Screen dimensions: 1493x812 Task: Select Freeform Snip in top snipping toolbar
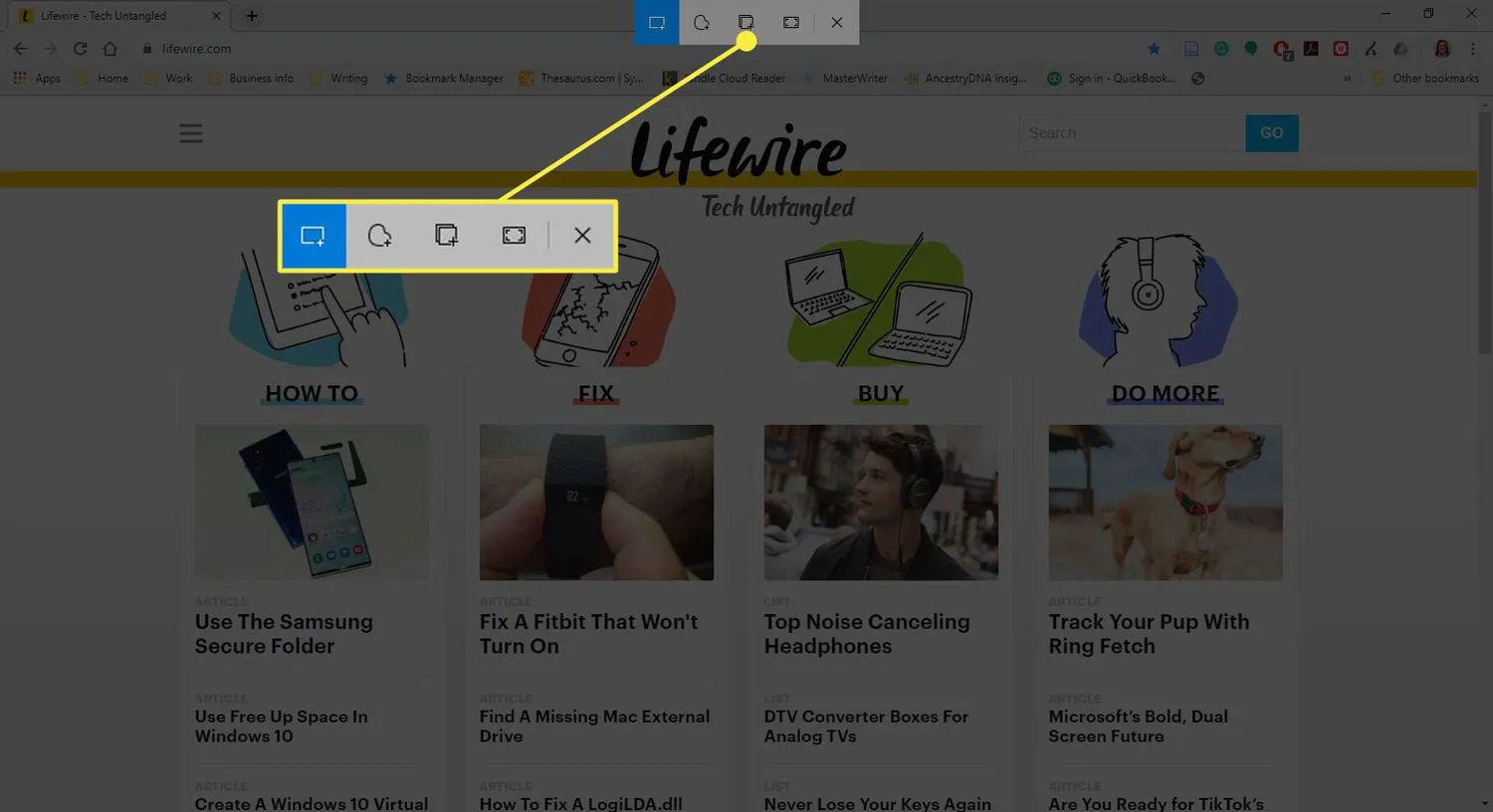pos(702,22)
